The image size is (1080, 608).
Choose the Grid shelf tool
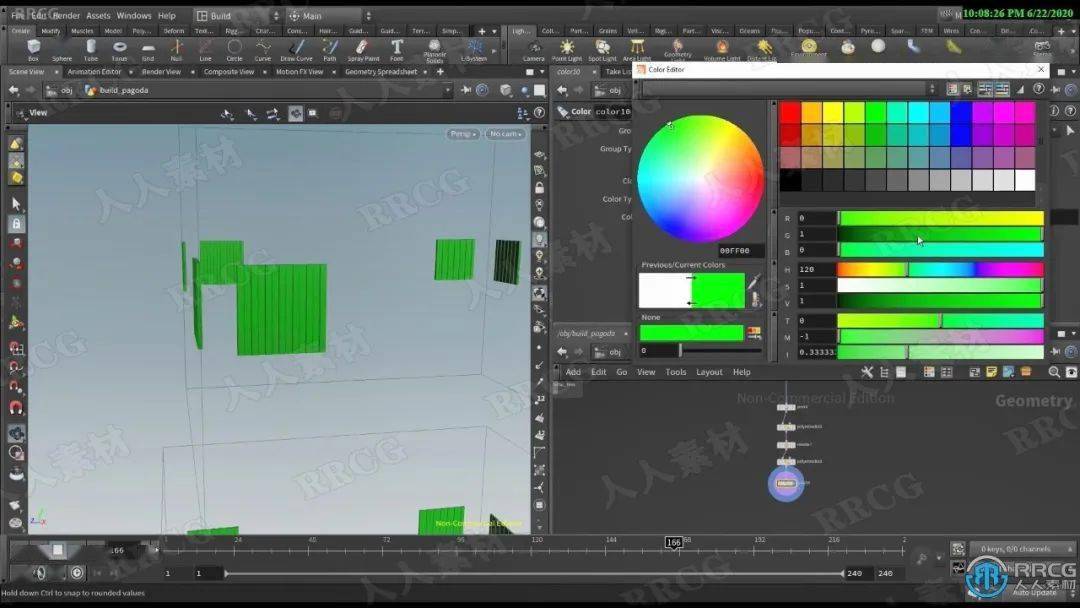[x=148, y=50]
